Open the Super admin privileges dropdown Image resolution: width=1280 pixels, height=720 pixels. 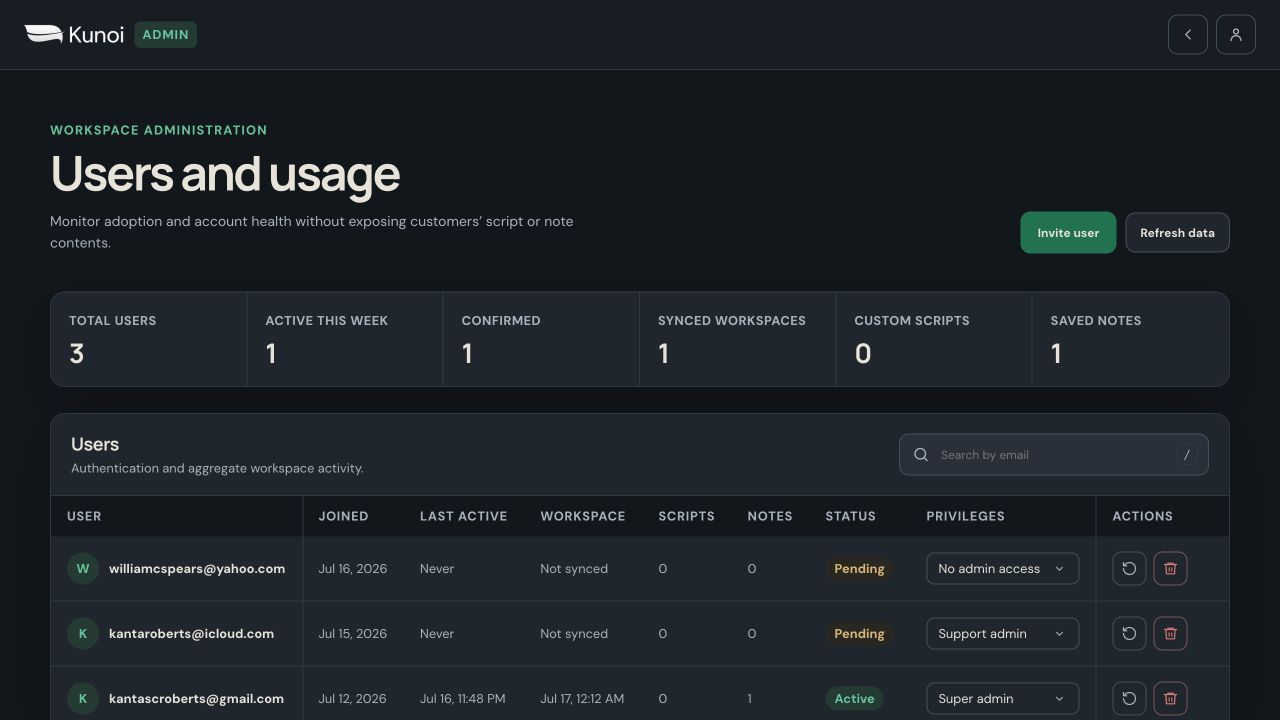click(x=1002, y=699)
